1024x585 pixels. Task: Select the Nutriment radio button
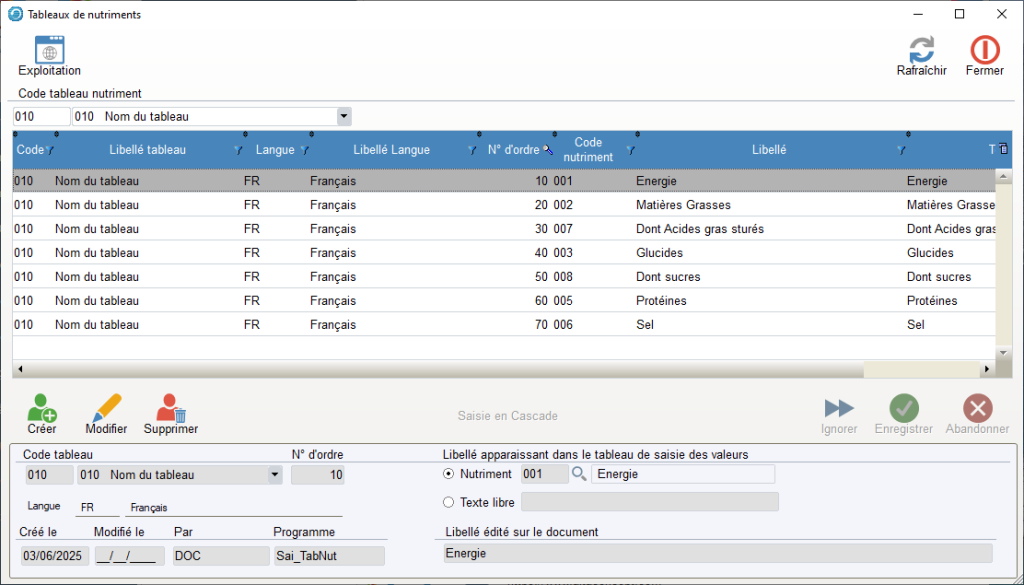448,474
